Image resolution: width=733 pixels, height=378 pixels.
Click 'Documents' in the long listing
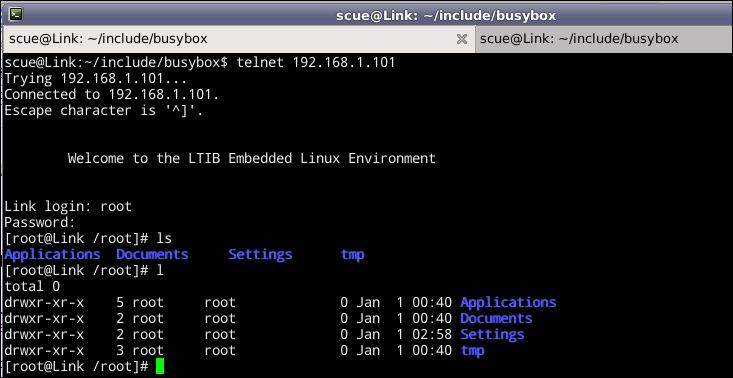click(x=496, y=318)
